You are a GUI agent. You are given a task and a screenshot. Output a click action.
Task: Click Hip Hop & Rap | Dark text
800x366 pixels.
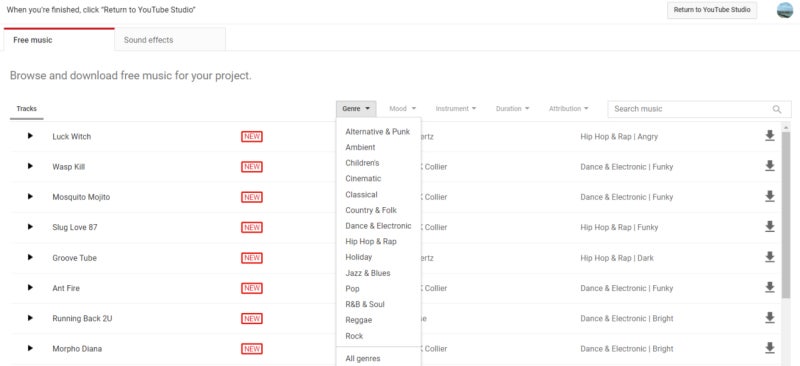pos(617,258)
